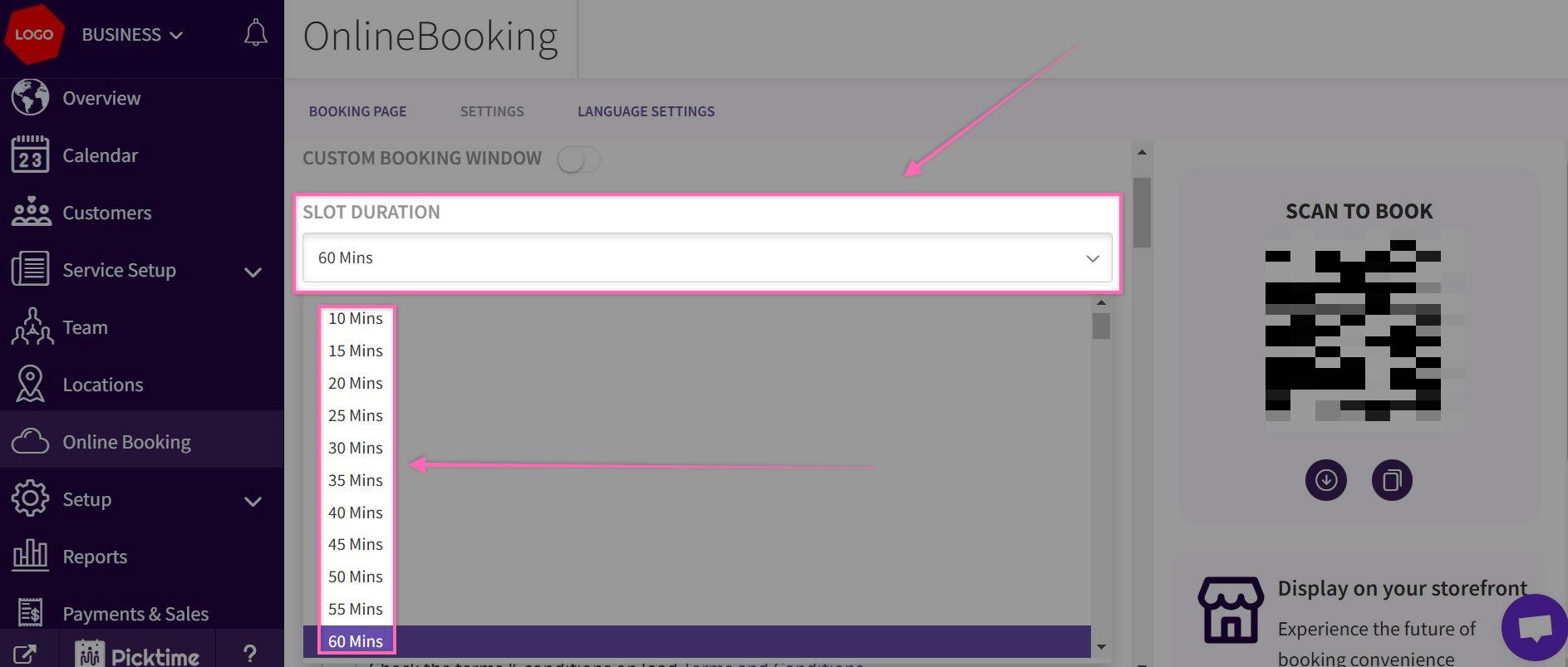Click the notification bell icon
This screenshot has height=667, width=1568.
click(x=255, y=34)
